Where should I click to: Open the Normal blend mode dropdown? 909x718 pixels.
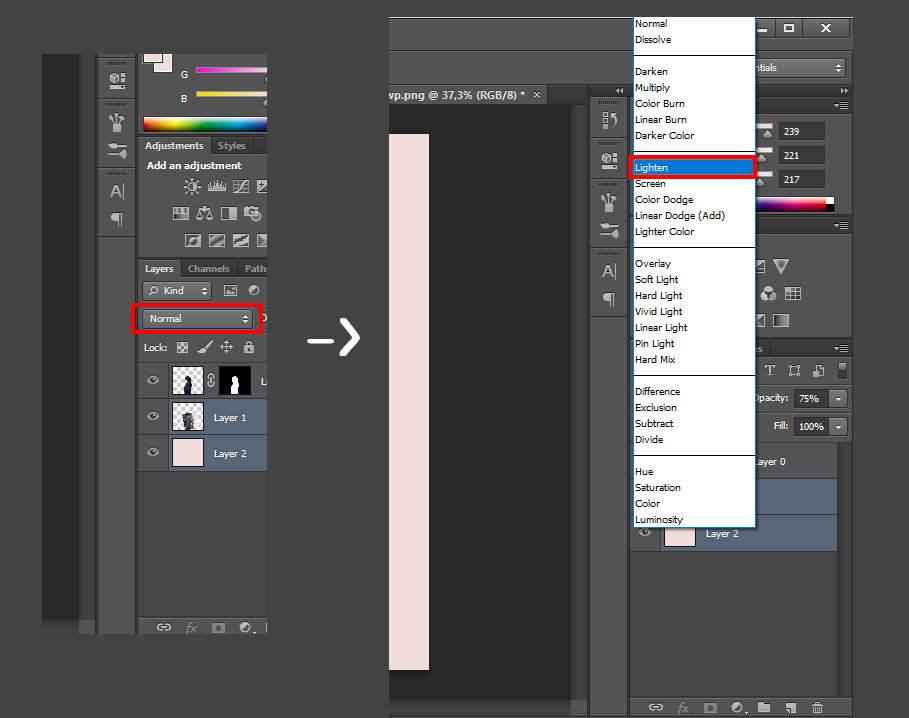click(199, 319)
